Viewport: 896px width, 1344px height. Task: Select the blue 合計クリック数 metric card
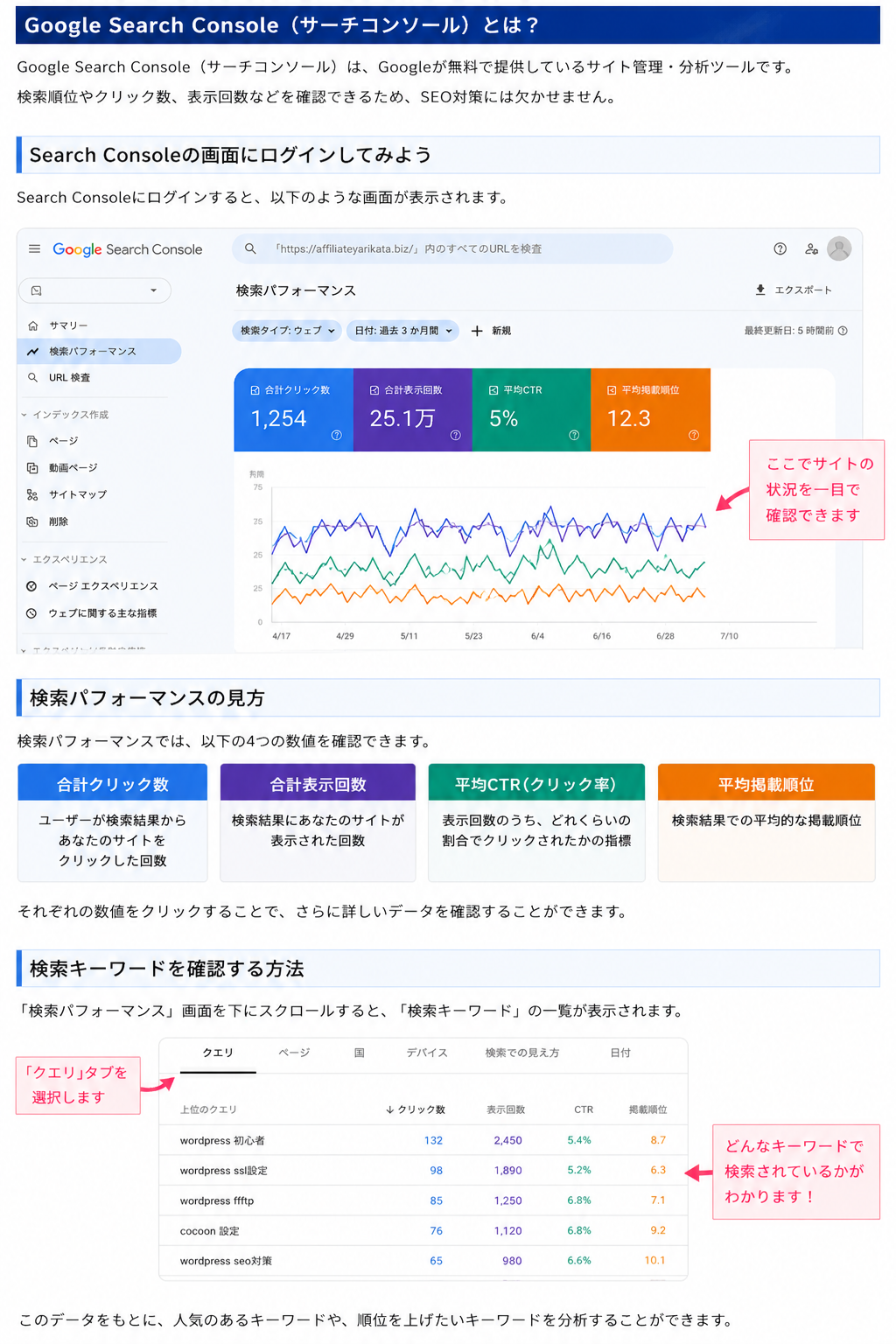pos(294,409)
